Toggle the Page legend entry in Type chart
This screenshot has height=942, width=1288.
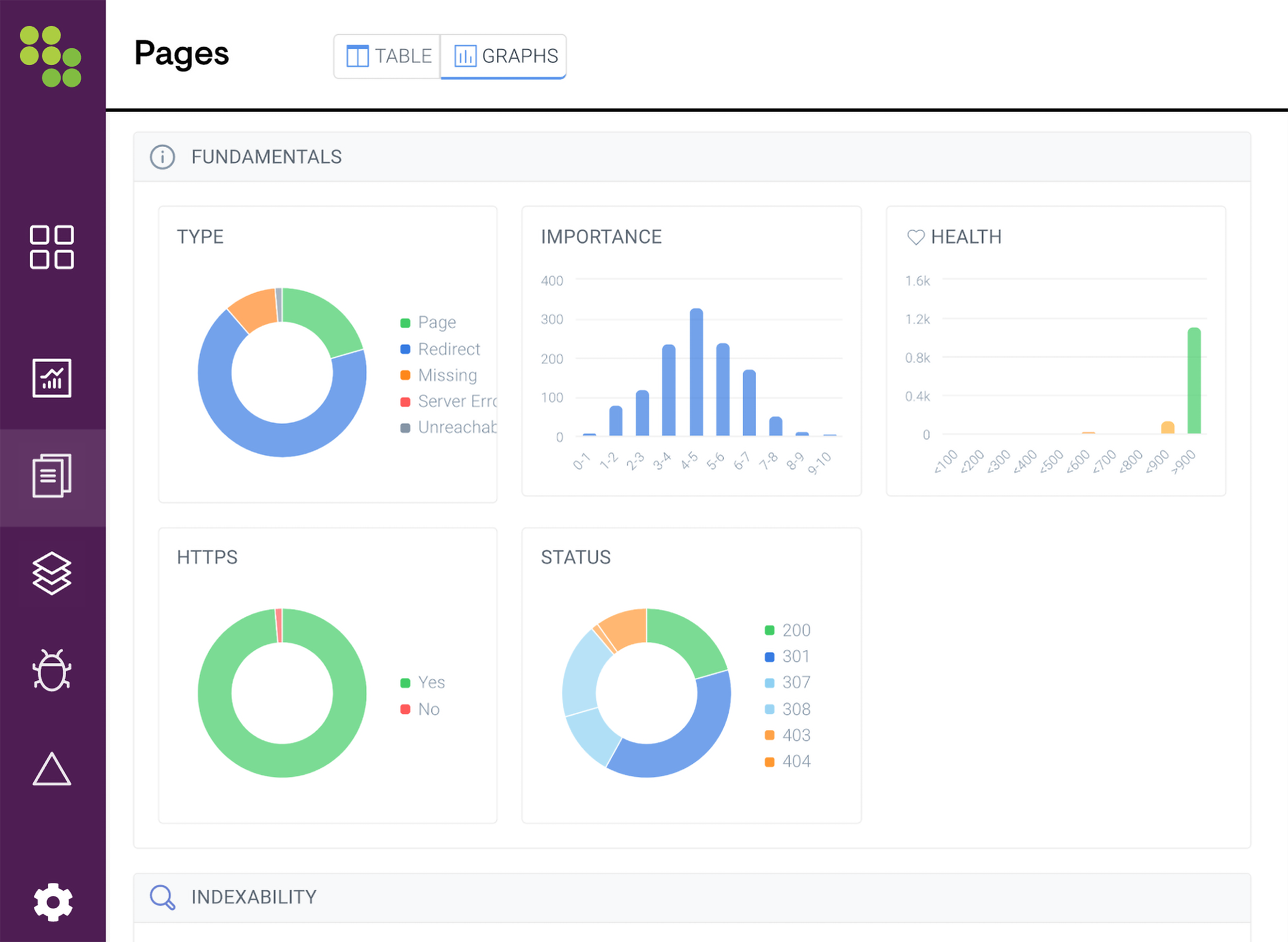coord(429,323)
